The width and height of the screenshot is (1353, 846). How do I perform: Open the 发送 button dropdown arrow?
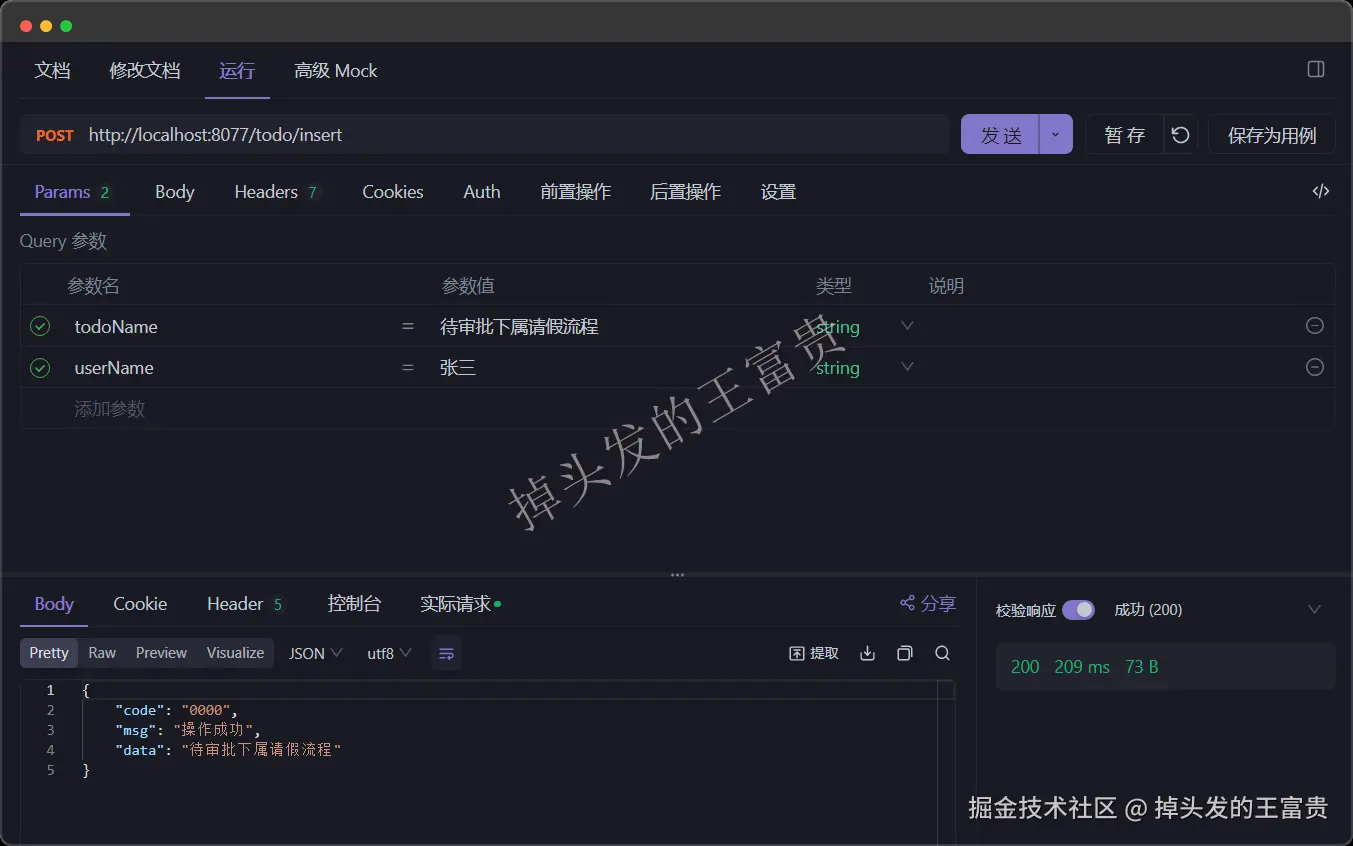(x=1056, y=134)
